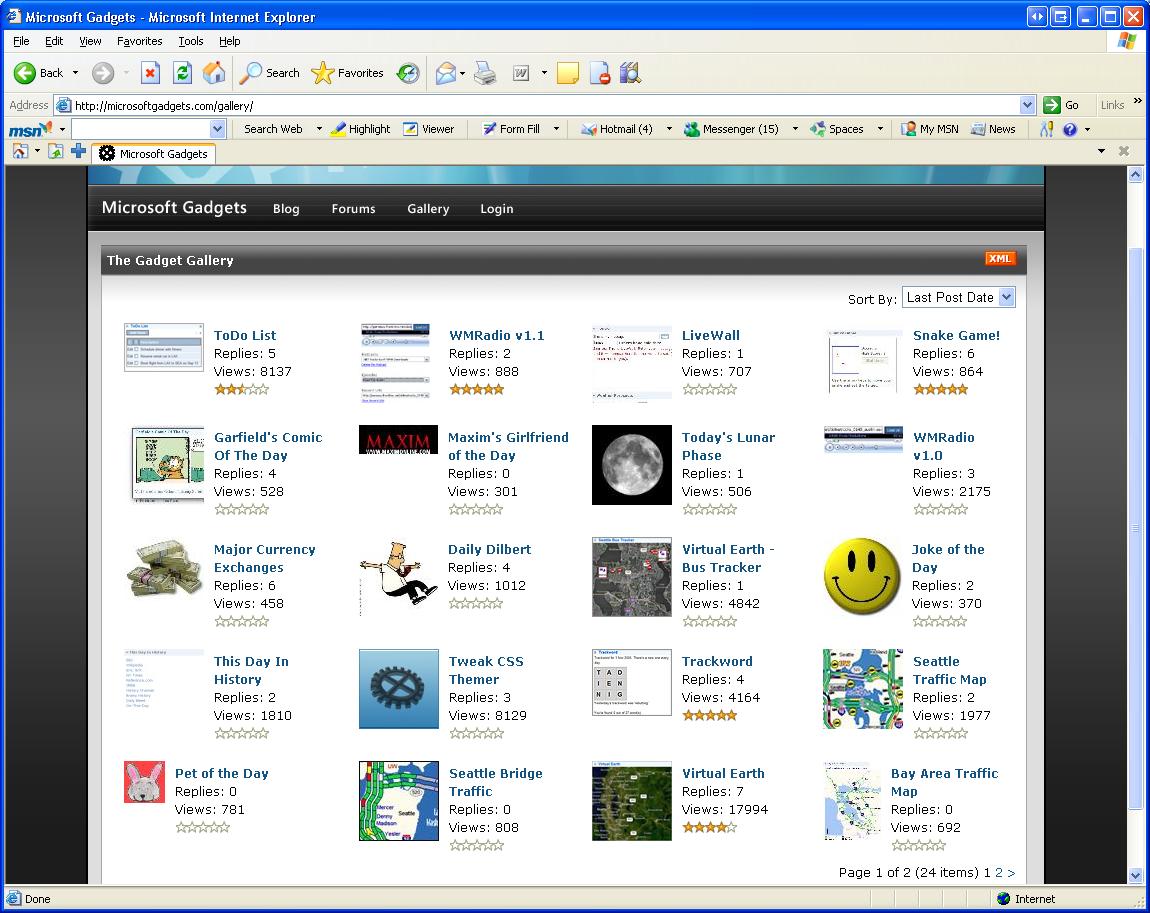Print the page with the printer icon
This screenshot has width=1150, height=913.
coord(485,73)
